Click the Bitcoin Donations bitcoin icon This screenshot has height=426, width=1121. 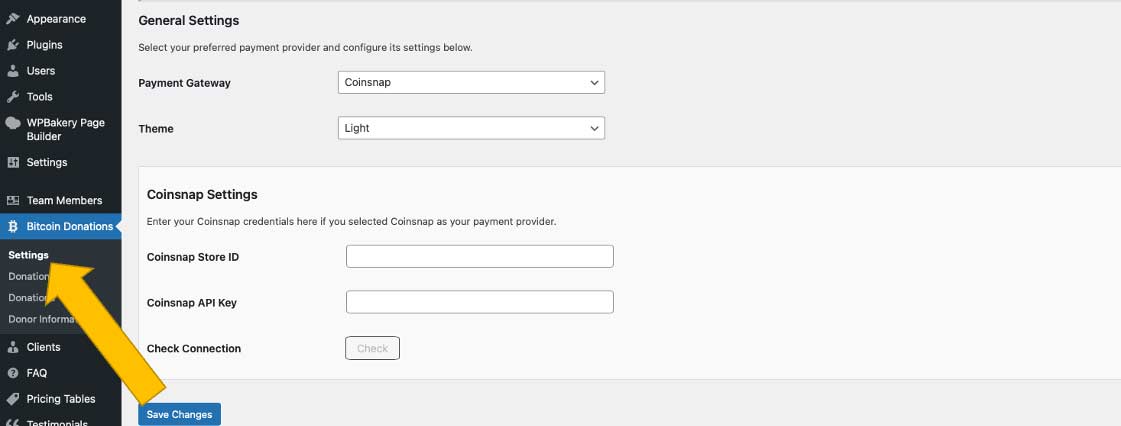click(13, 227)
